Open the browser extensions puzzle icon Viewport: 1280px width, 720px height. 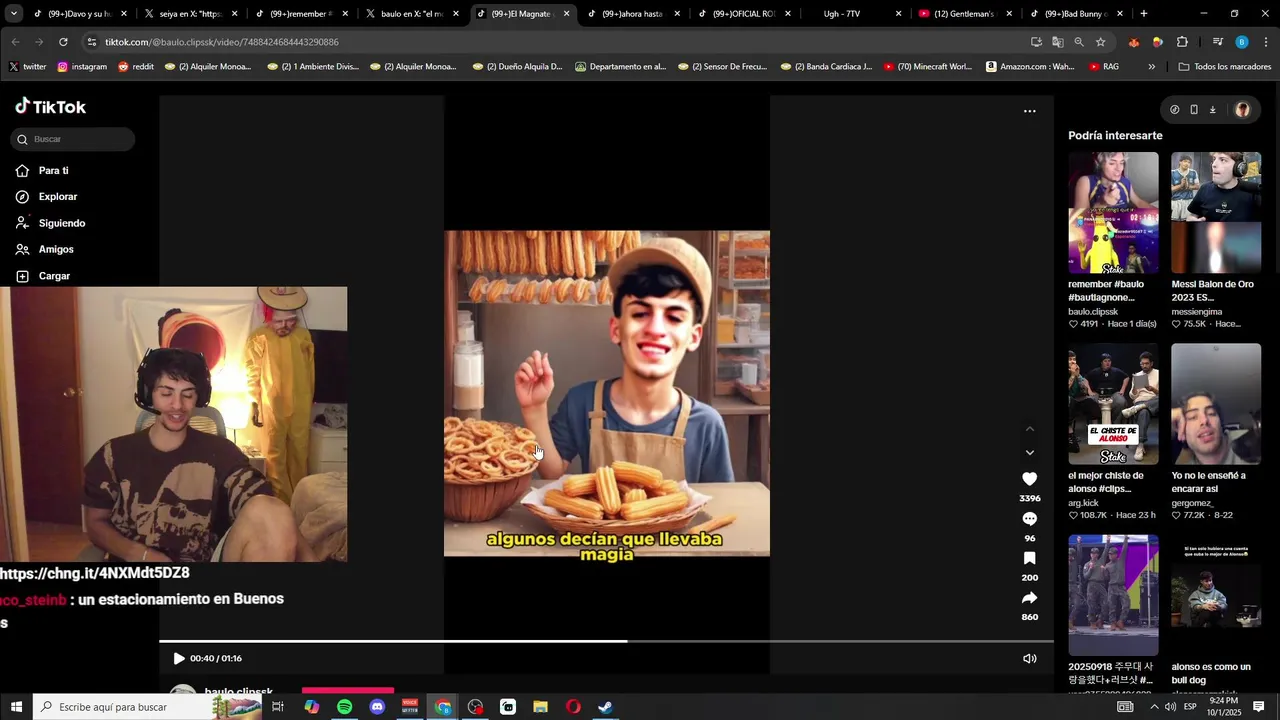[x=1182, y=42]
